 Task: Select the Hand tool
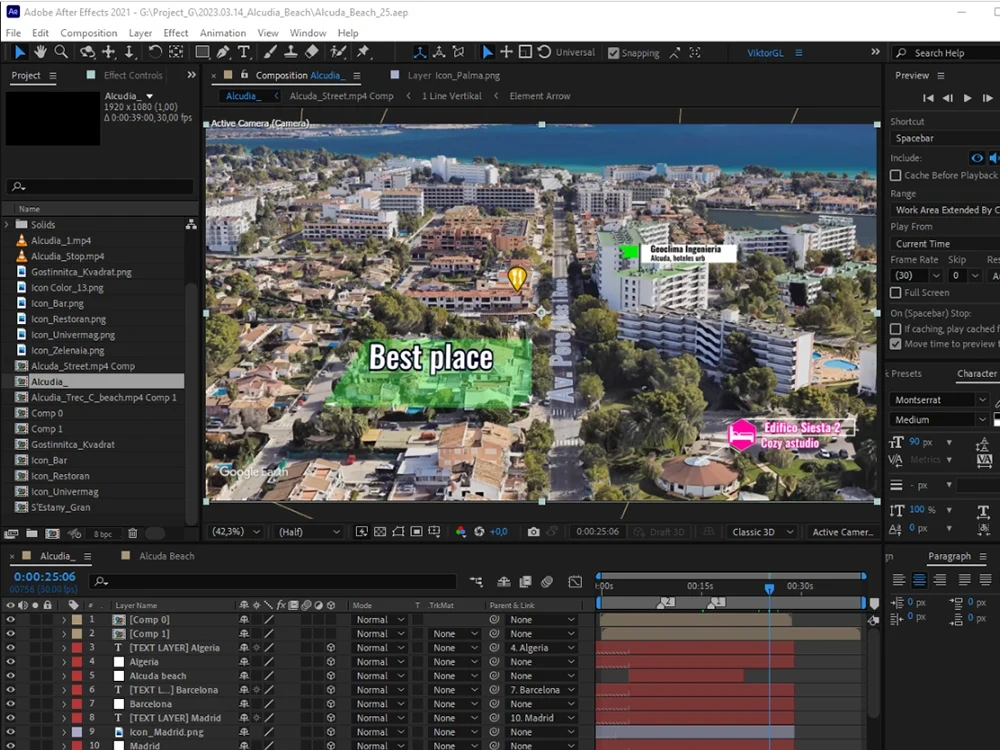pyautogui.click(x=40, y=52)
